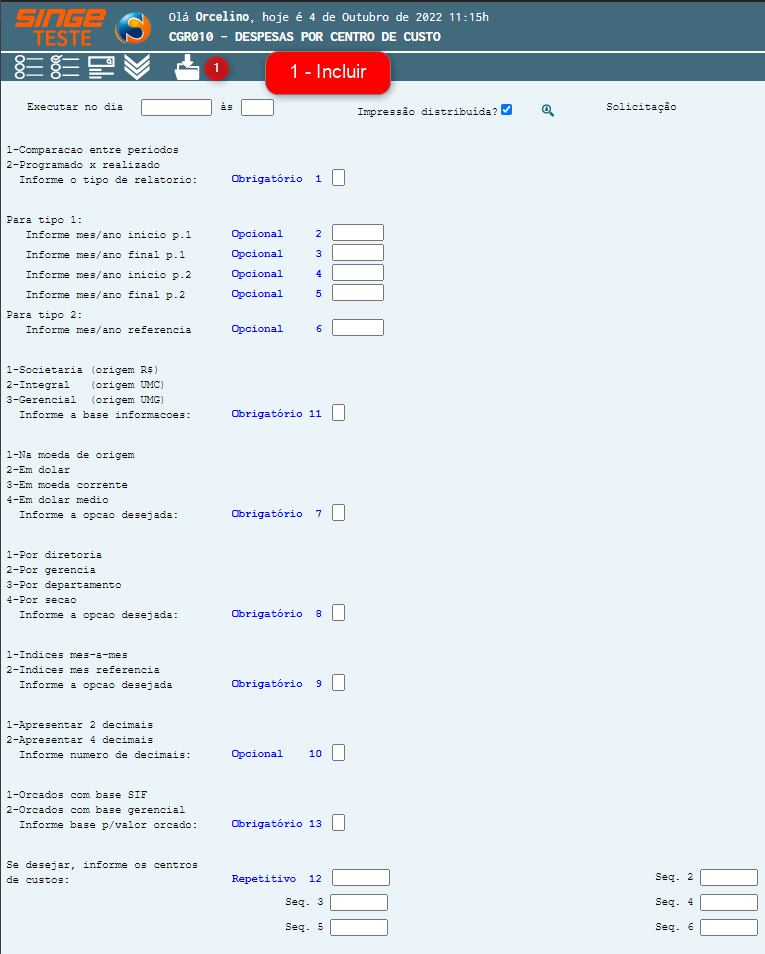765x954 pixels.
Task: Click the bulleted list icon in toolbar
Action: [x=29, y=67]
